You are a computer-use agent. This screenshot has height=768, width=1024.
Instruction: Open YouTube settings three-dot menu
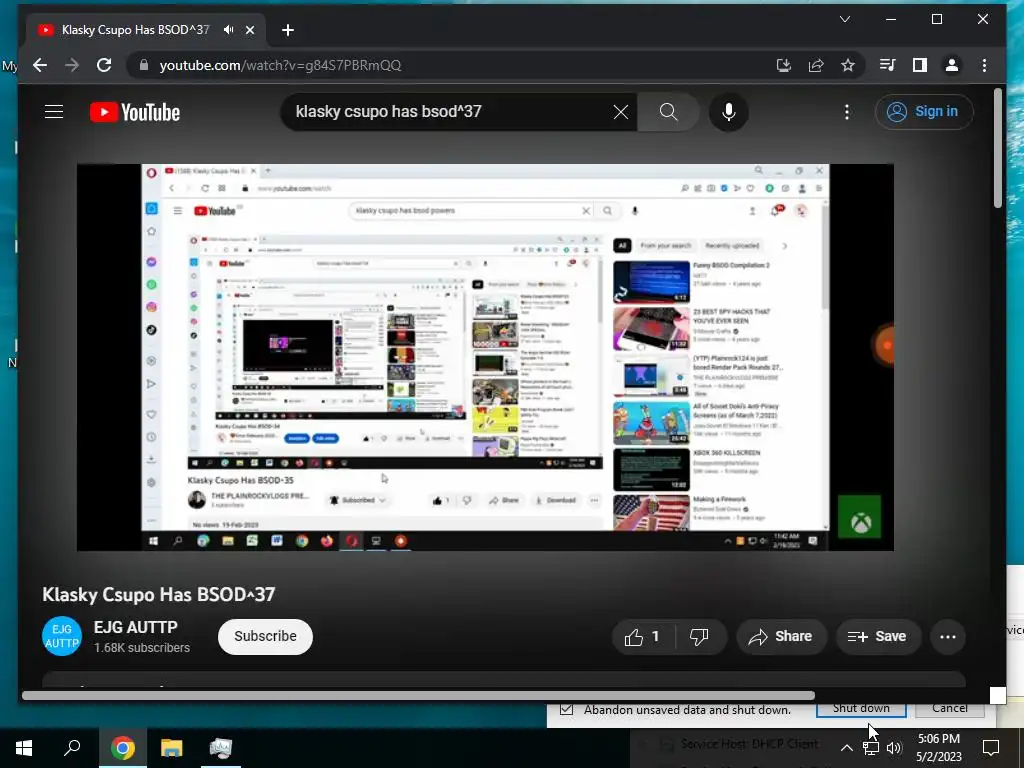(846, 112)
